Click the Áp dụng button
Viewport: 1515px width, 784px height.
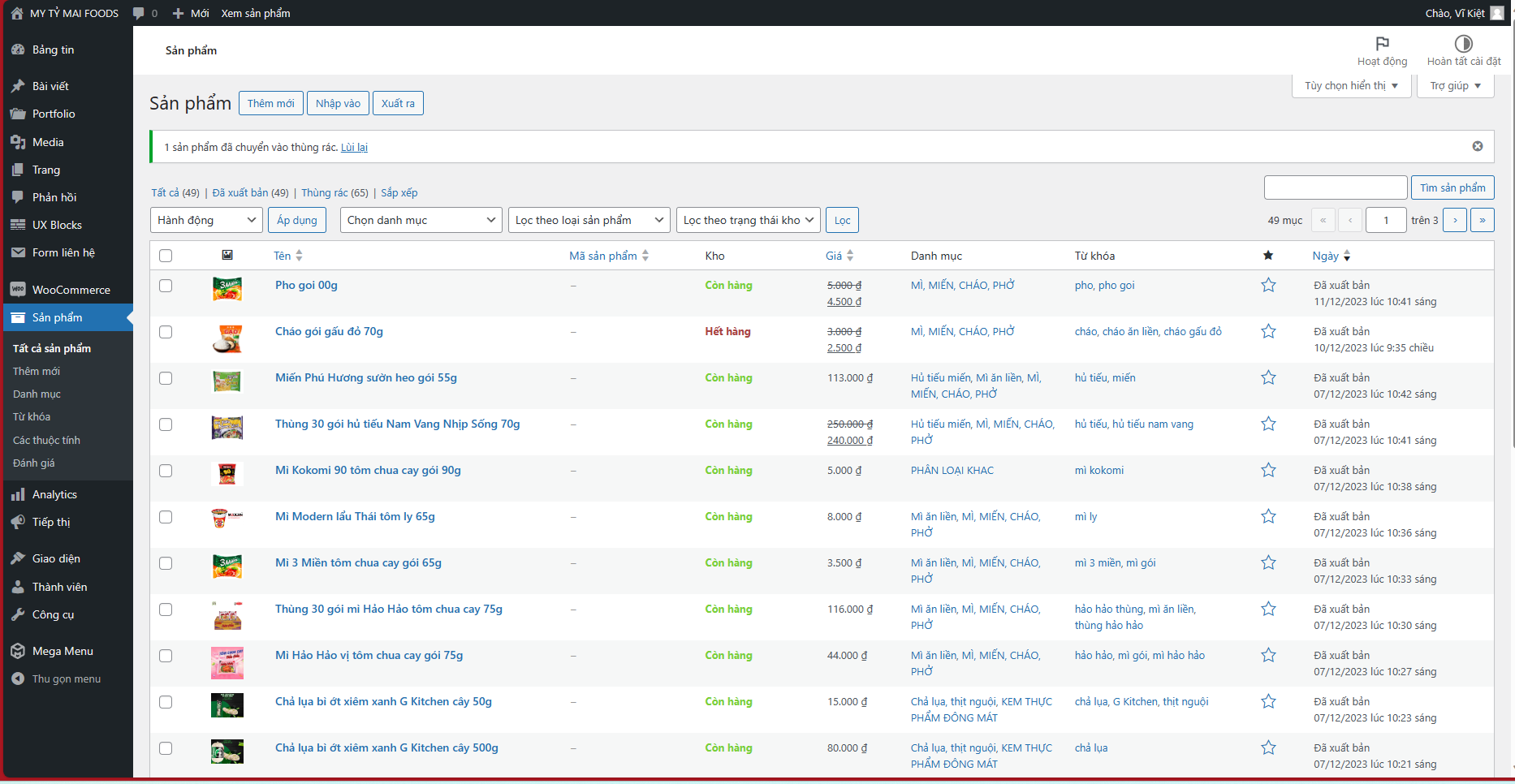(297, 220)
